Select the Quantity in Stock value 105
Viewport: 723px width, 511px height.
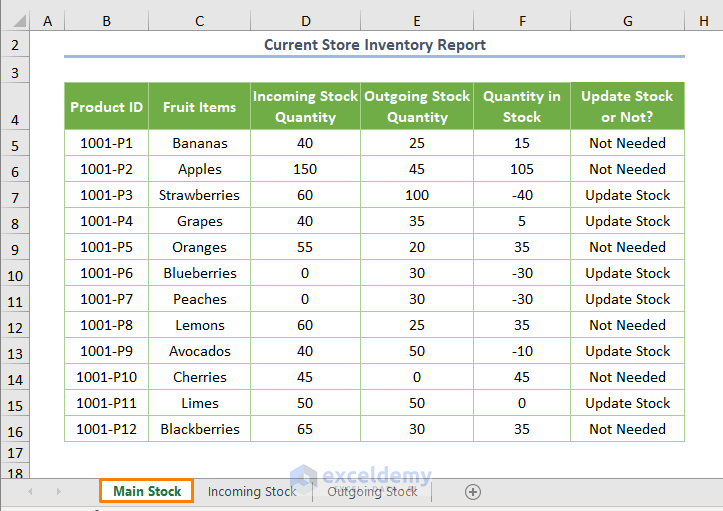click(522, 169)
